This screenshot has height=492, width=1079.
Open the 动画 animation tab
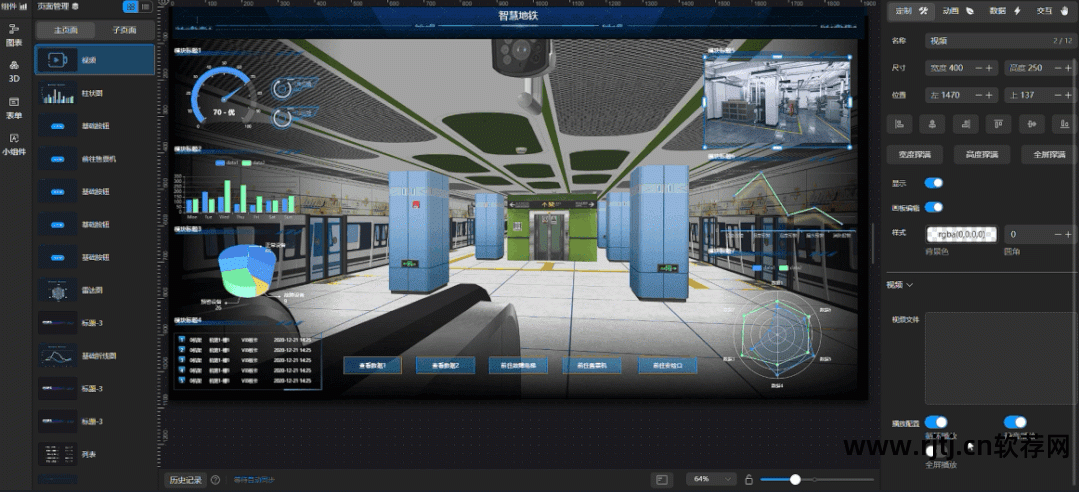[959, 11]
